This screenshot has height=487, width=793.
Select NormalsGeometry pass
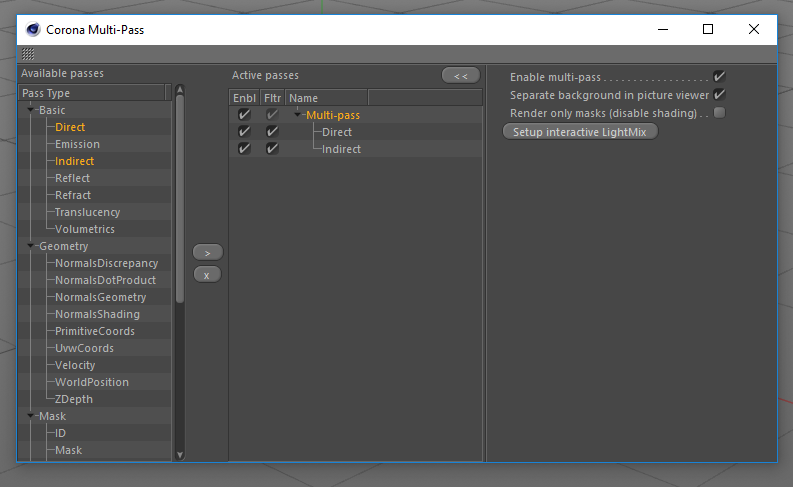coord(101,297)
